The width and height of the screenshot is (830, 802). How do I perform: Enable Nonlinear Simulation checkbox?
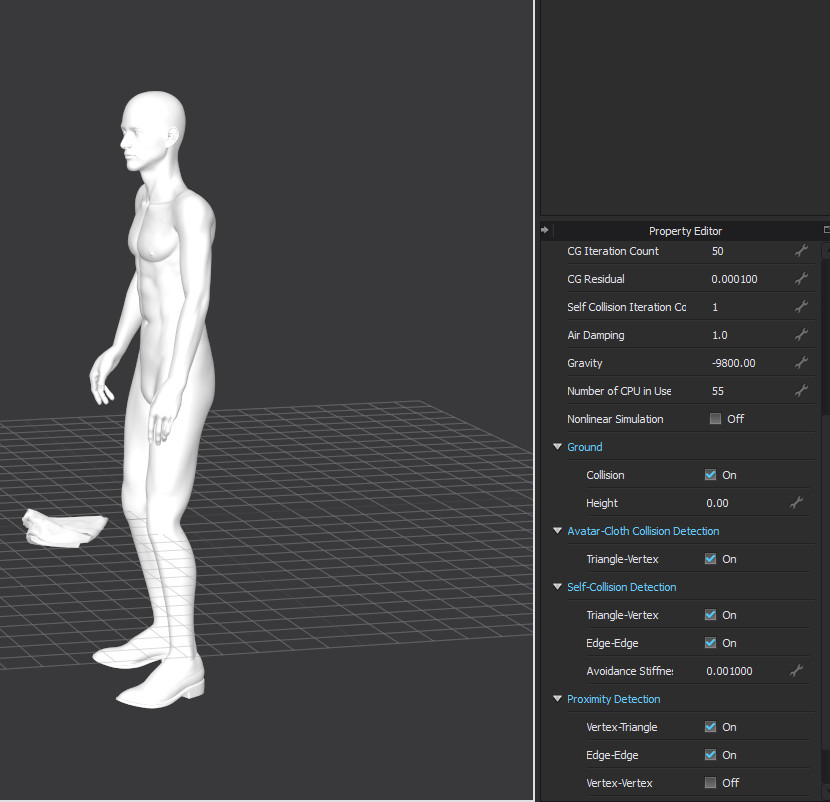pos(715,419)
